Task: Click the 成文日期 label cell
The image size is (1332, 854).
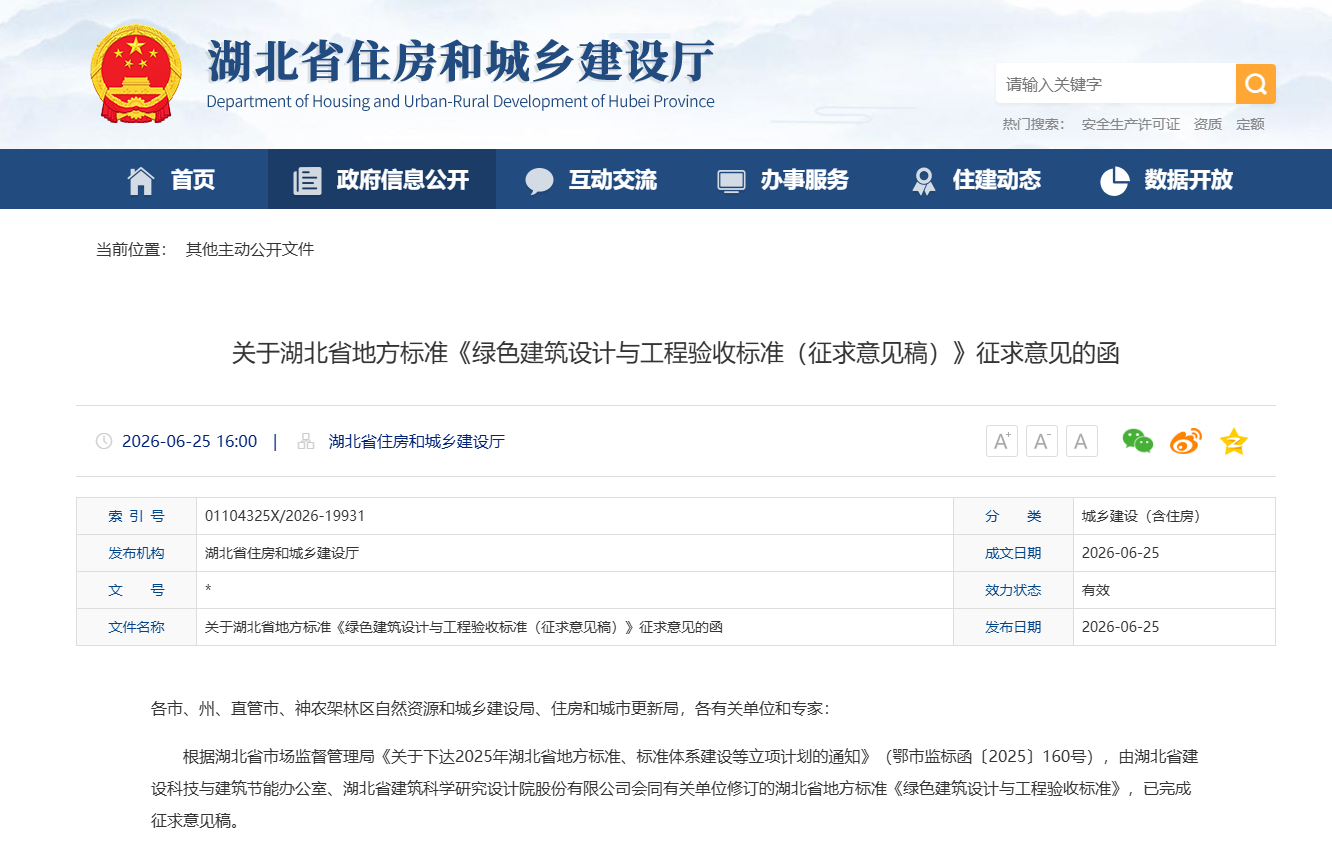Action: 1013,553
